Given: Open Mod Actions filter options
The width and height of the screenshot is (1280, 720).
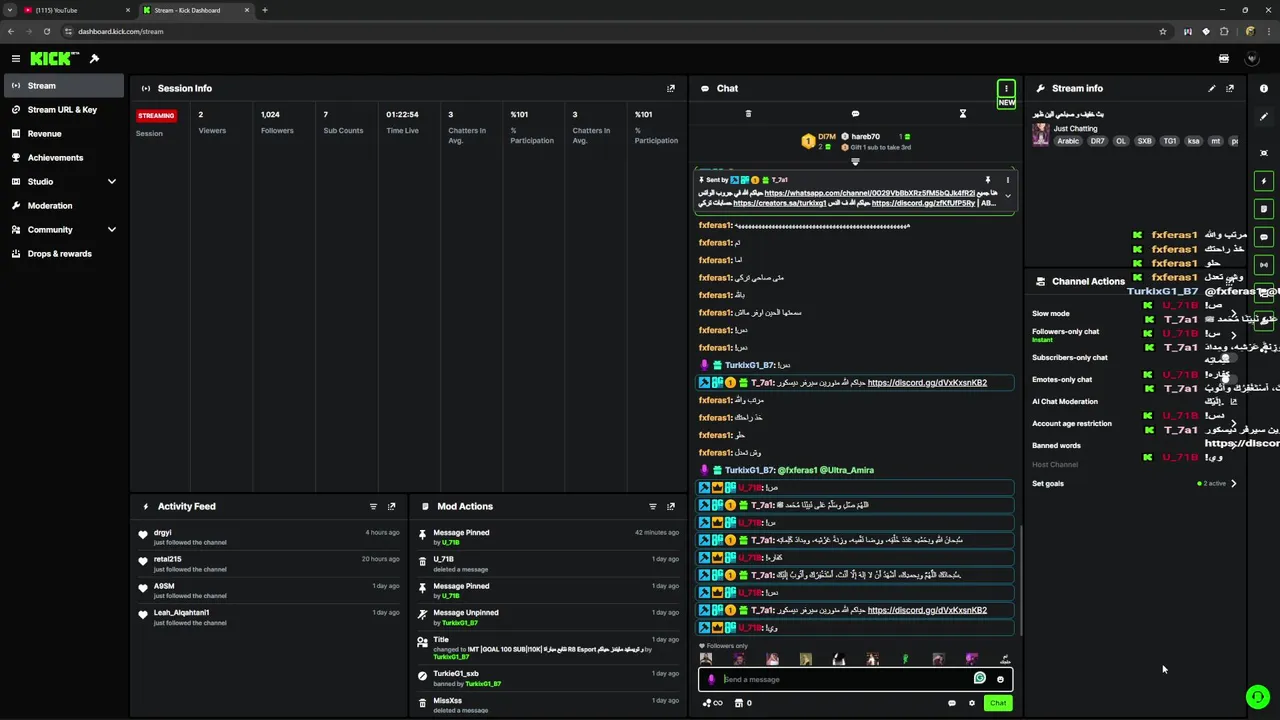Looking at the screenshot, I should tap(653, 506).
